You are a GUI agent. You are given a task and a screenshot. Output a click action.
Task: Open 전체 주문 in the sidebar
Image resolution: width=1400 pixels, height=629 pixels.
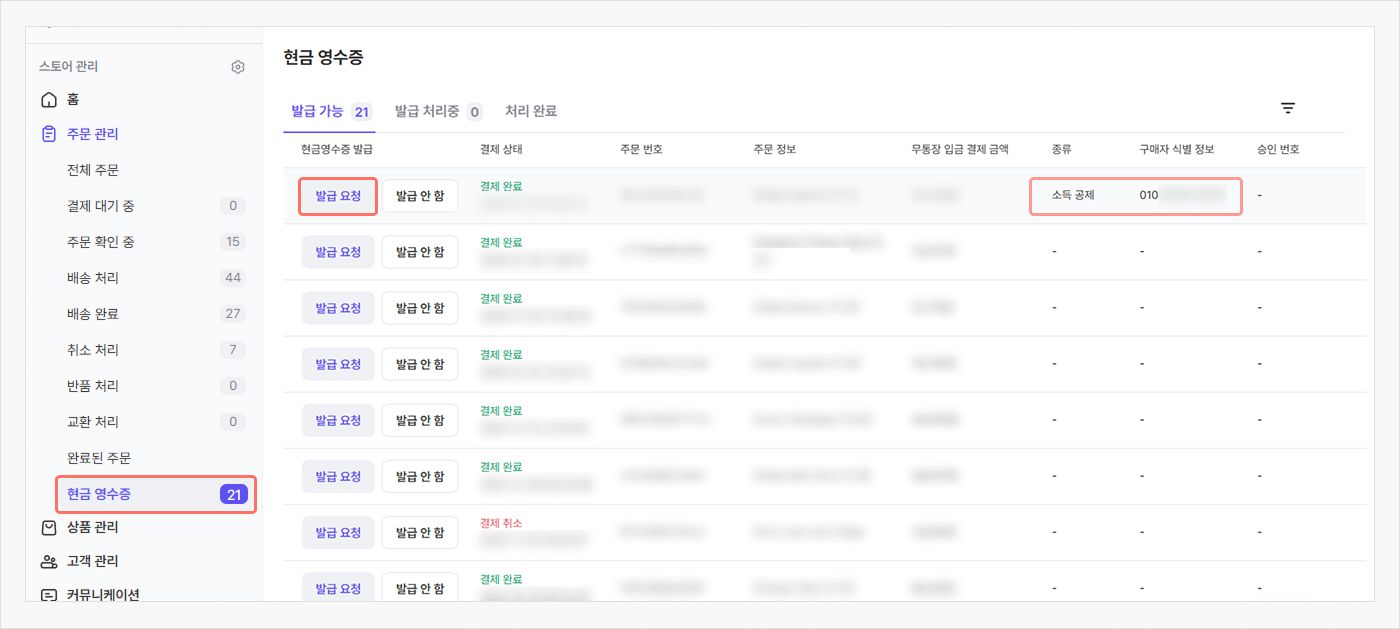93,170
